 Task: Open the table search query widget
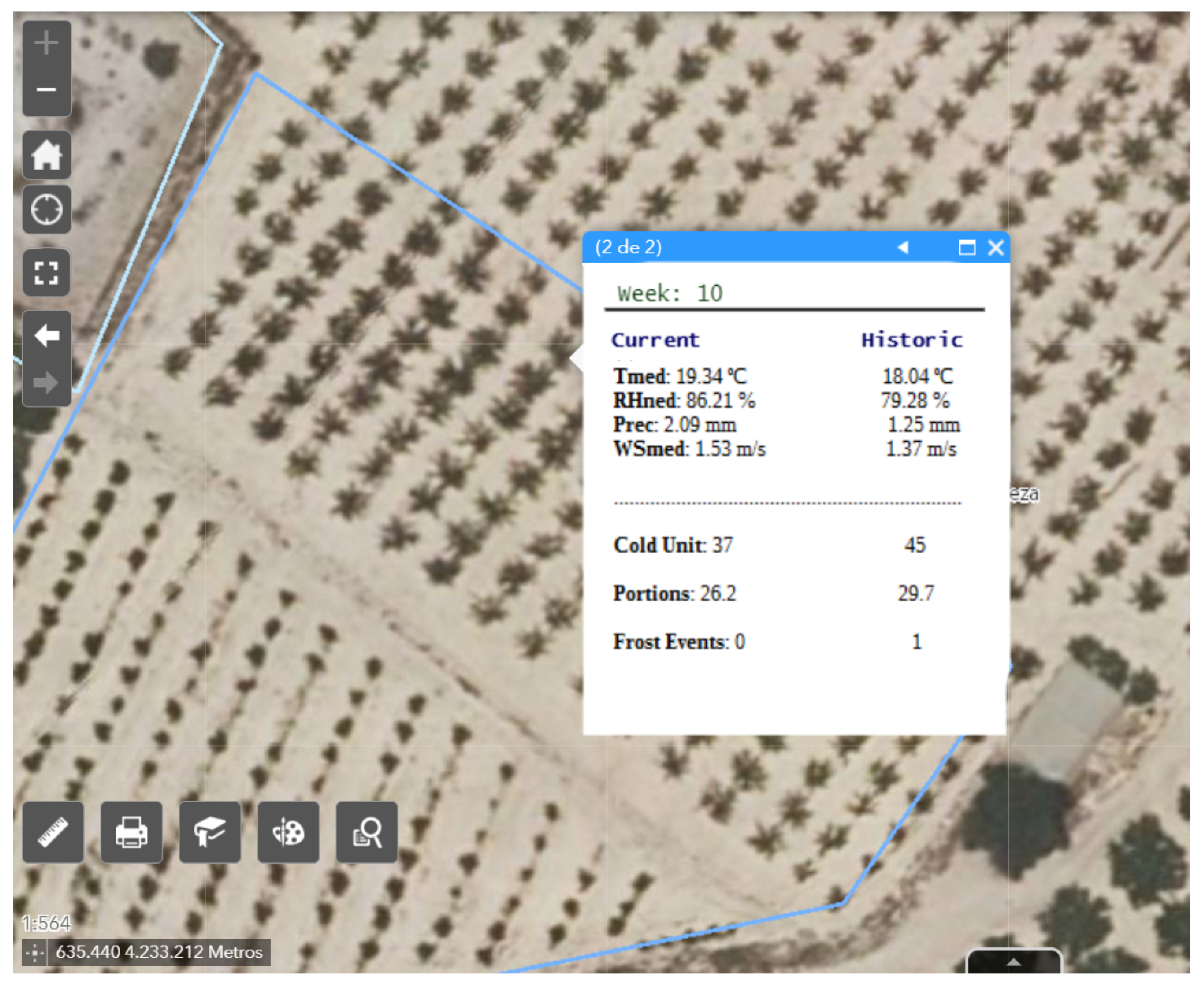tap(367, 832)
